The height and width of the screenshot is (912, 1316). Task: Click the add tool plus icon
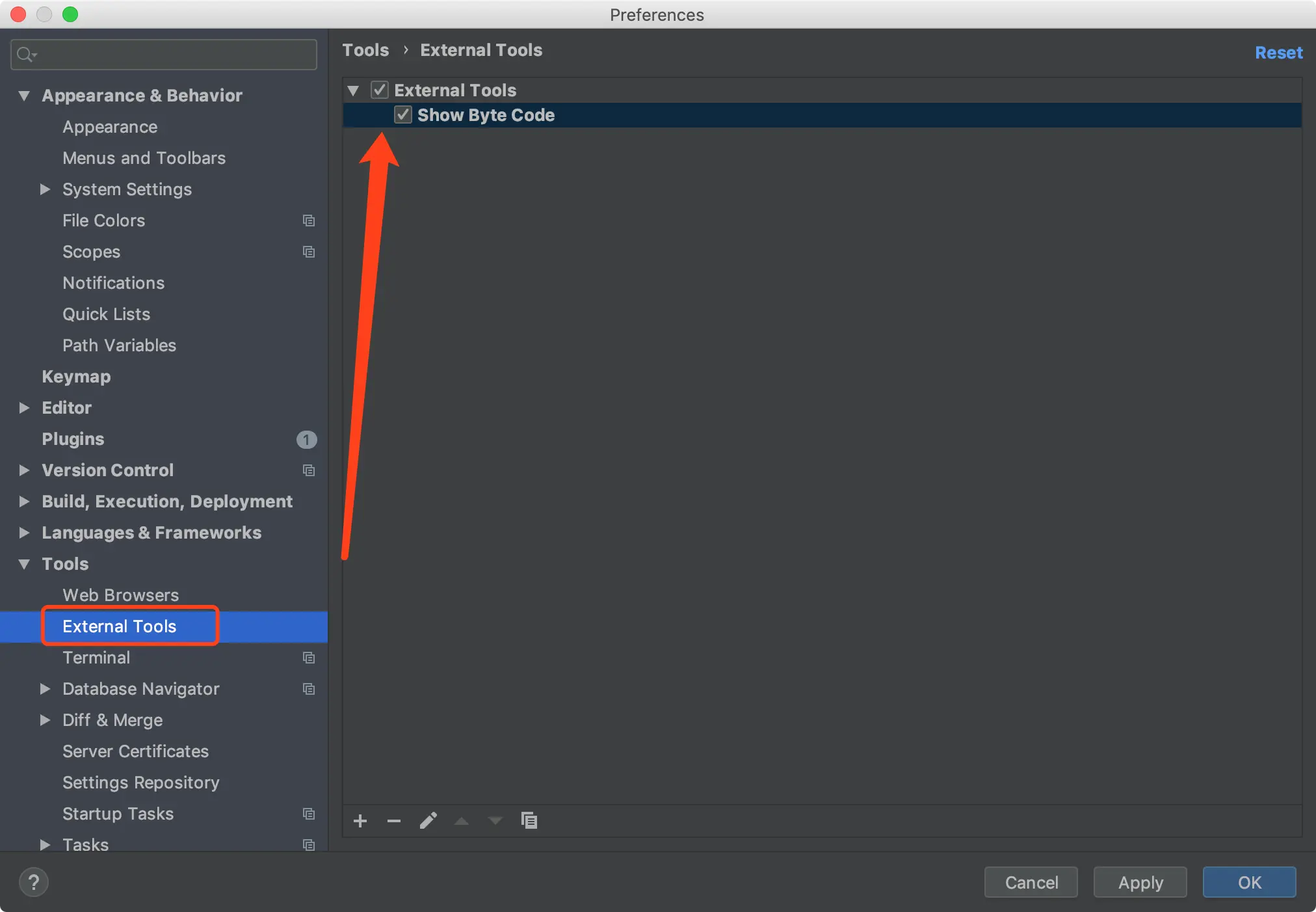360,821
